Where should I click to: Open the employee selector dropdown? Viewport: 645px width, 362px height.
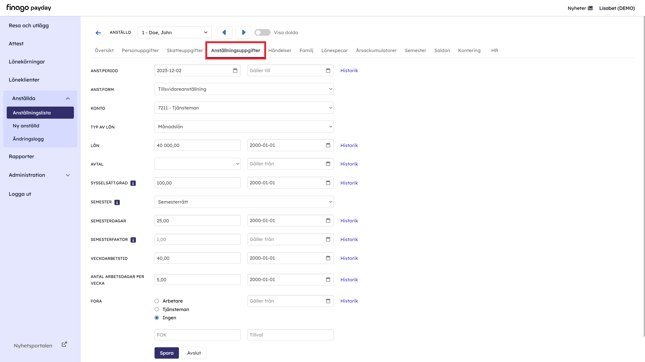click(174, 32)
